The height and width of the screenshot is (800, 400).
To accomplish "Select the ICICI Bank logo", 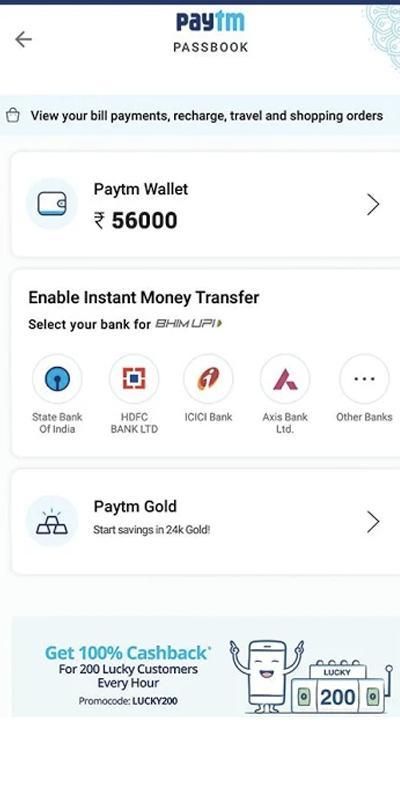I will tap(208, 379).
